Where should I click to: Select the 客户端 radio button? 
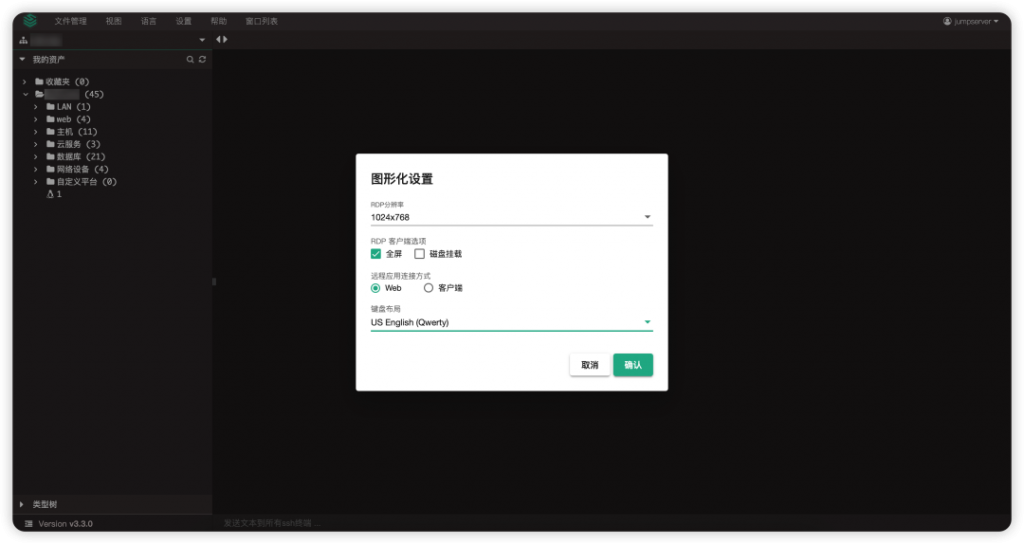pos(428,288)
